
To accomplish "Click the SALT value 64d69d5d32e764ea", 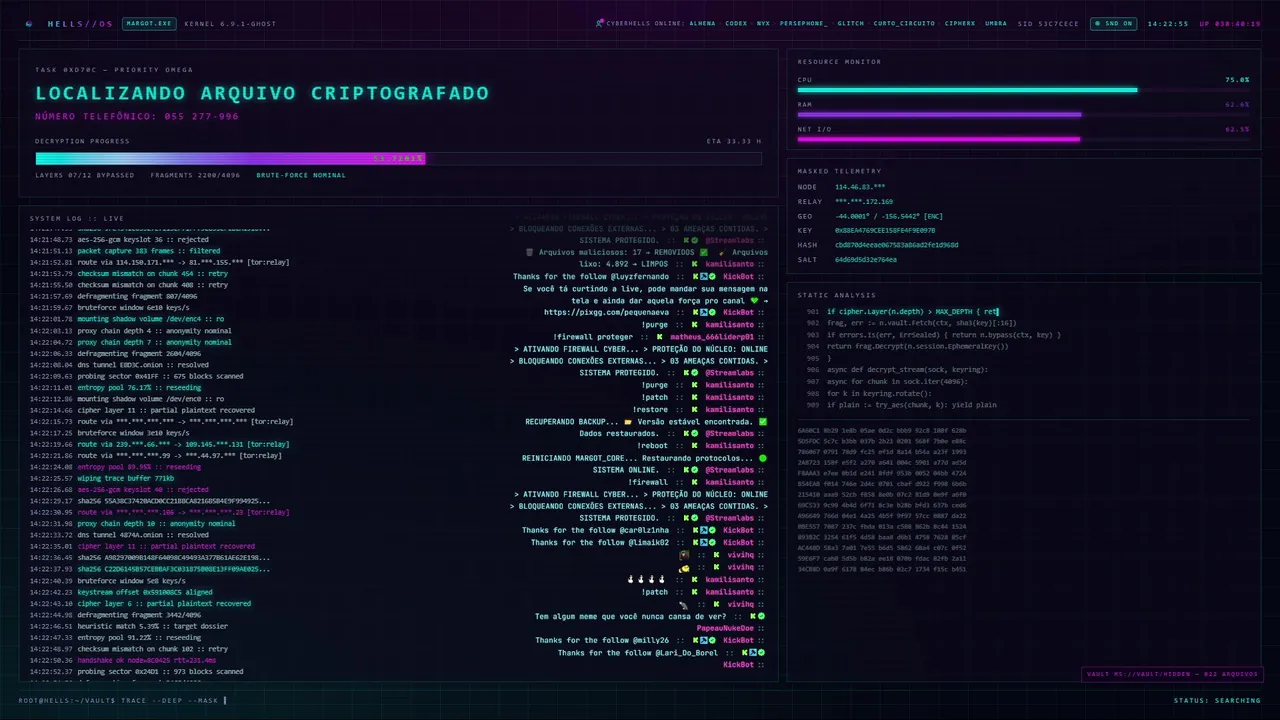I will point(866,259).
